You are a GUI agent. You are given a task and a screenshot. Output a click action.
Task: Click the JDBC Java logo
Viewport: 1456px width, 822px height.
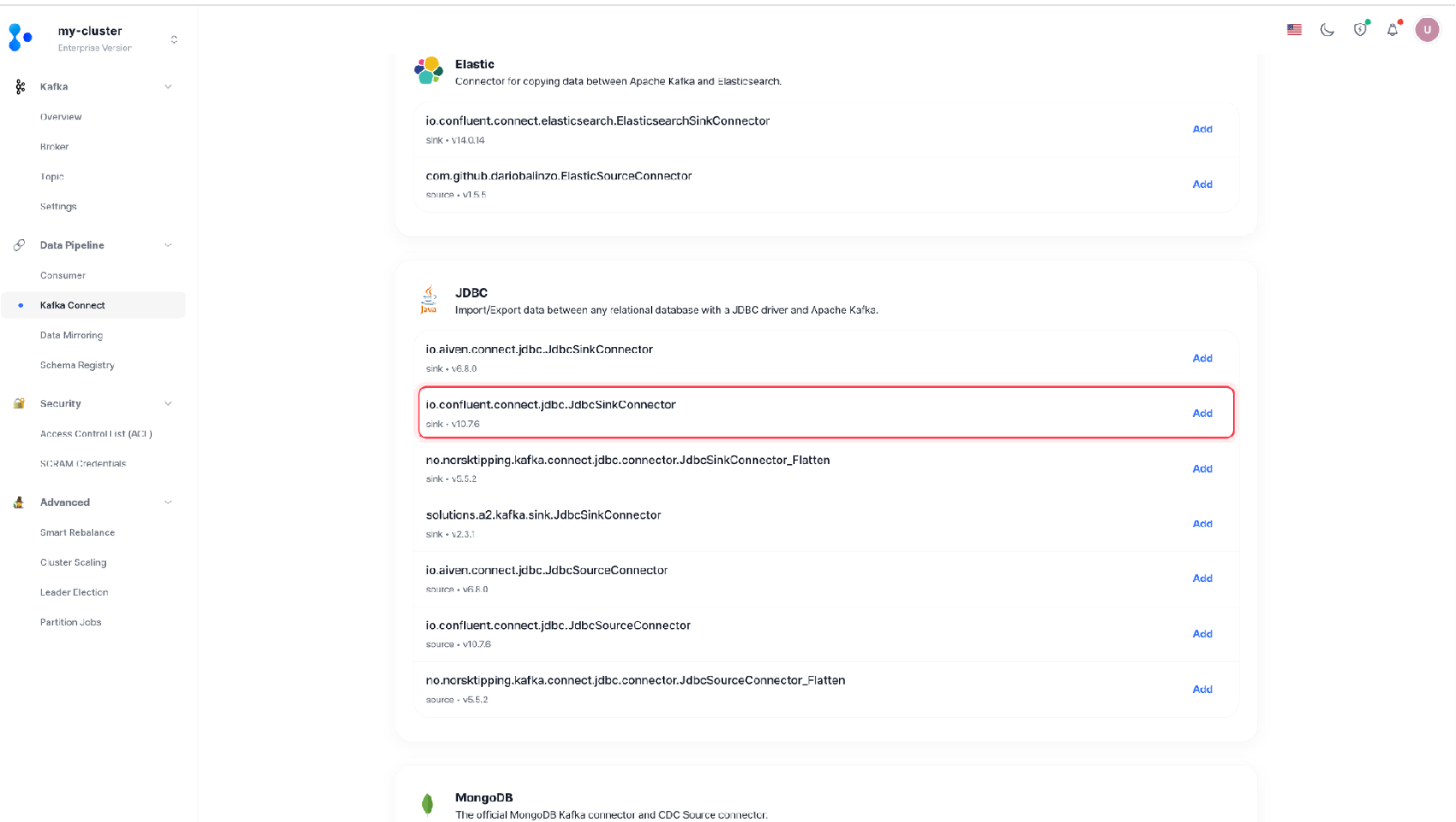pyautogui.click(x=429, y=300)
